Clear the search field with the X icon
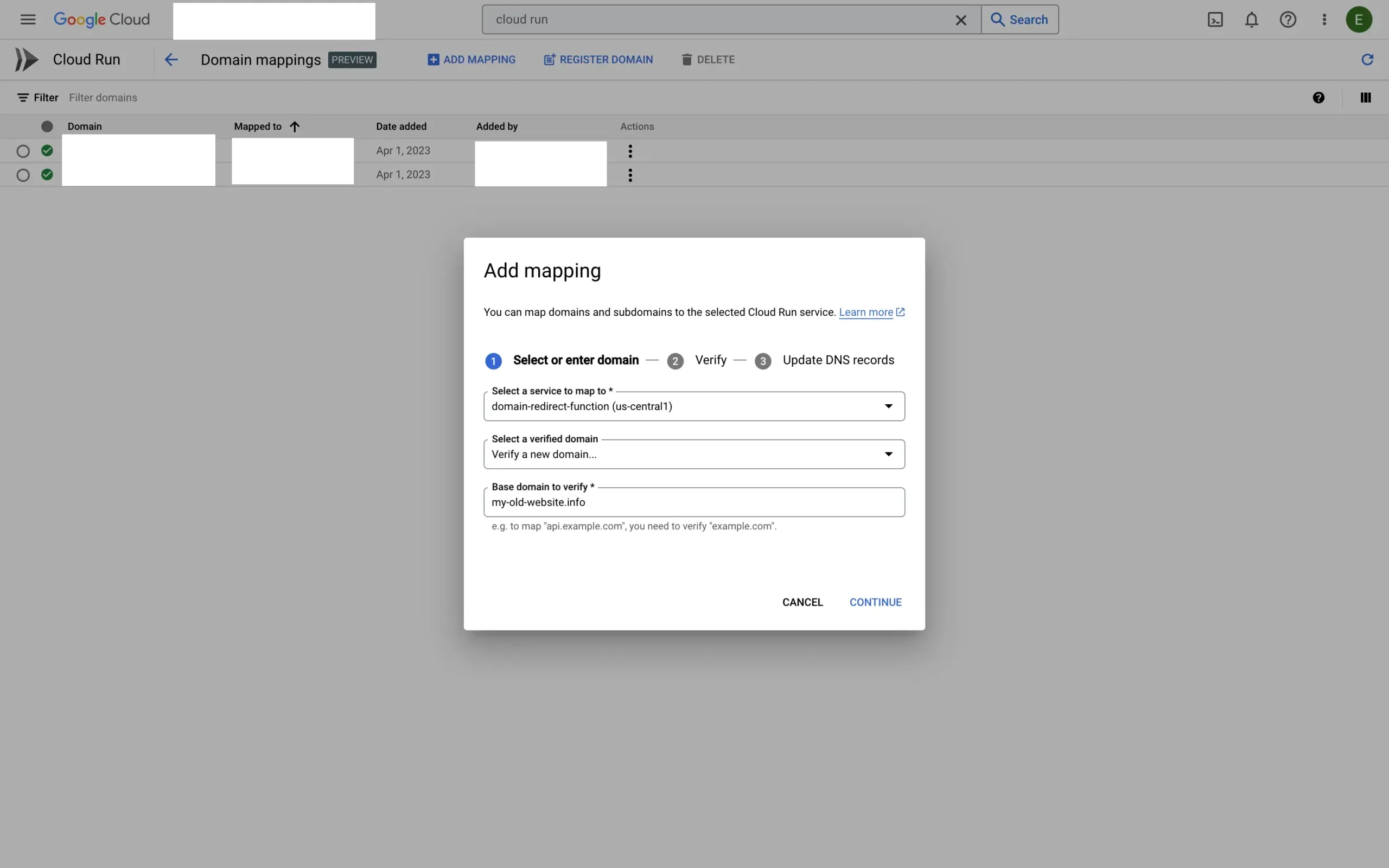The image size is (1389, 868). (x=960, y=19)
